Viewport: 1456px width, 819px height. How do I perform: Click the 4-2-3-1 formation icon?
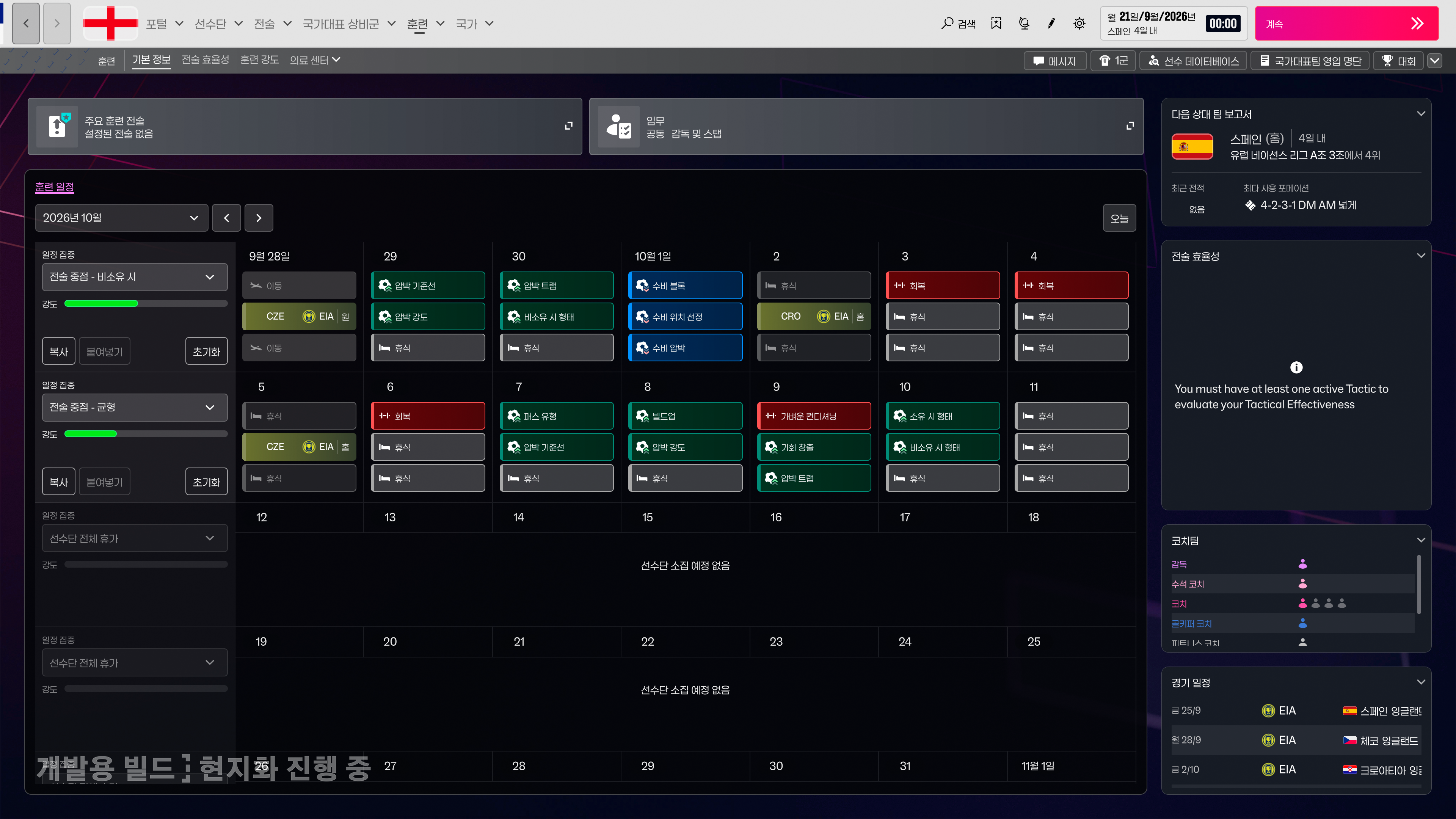click(1250, 205)
